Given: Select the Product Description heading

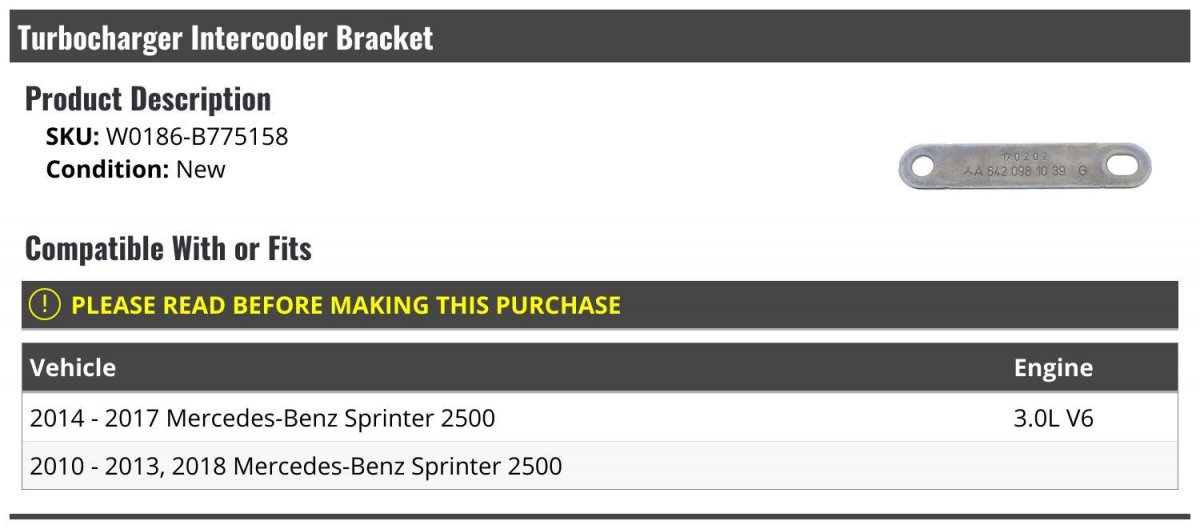Looking at the screenshot, I should 148,99.
